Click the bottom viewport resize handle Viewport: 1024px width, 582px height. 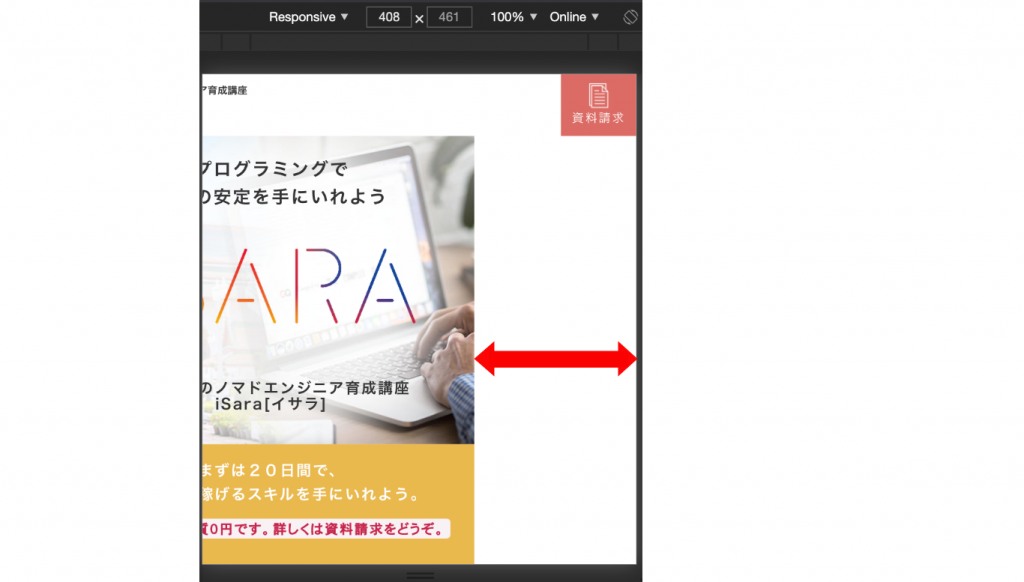point(420,575)
